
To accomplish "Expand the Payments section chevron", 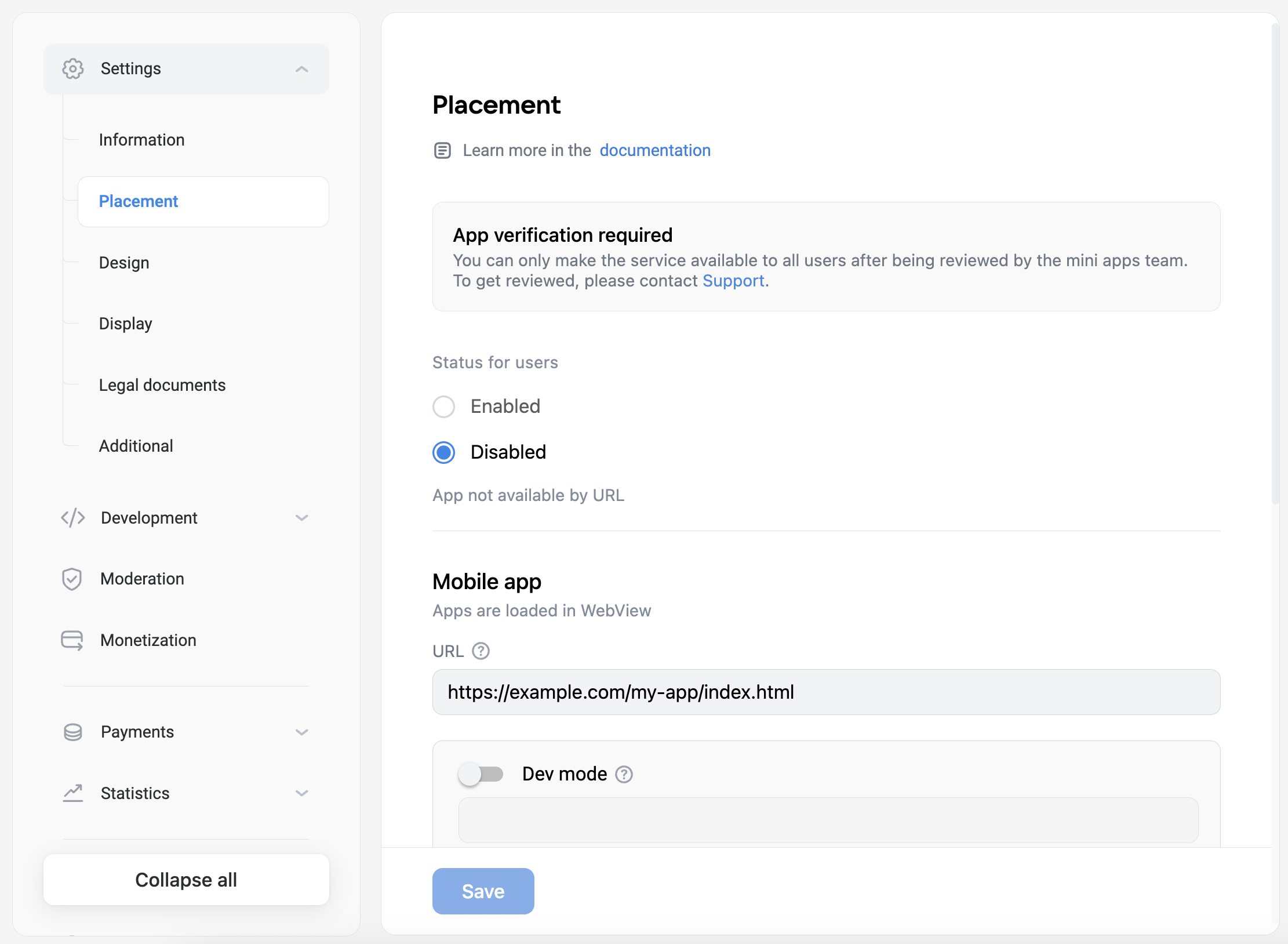I will click(x=301, y=732).
